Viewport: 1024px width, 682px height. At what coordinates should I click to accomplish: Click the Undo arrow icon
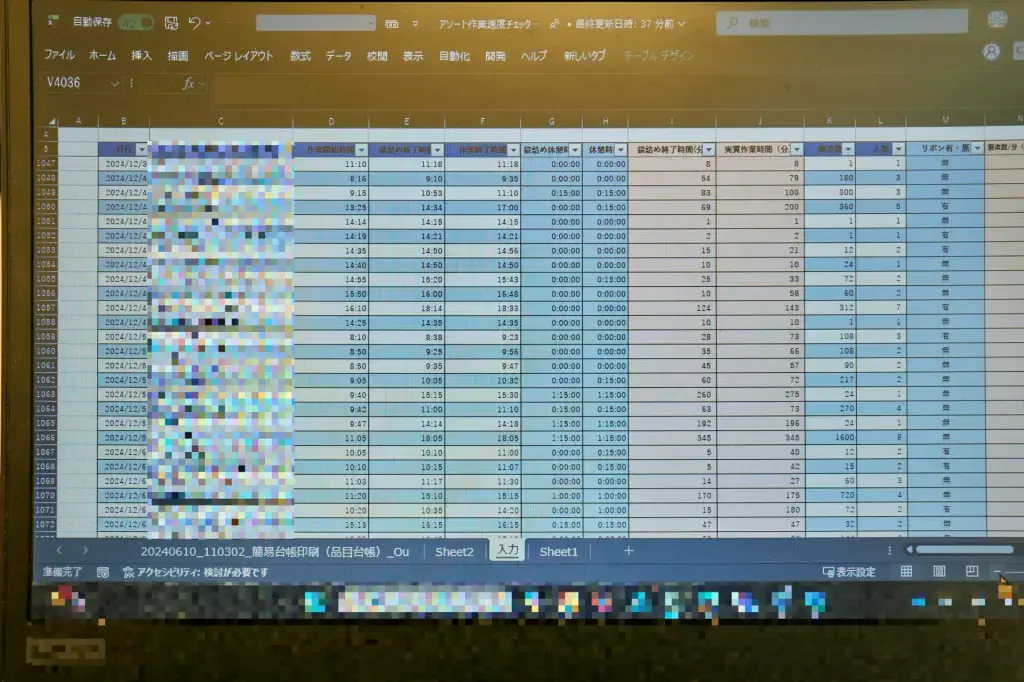(x=194, y=23)
